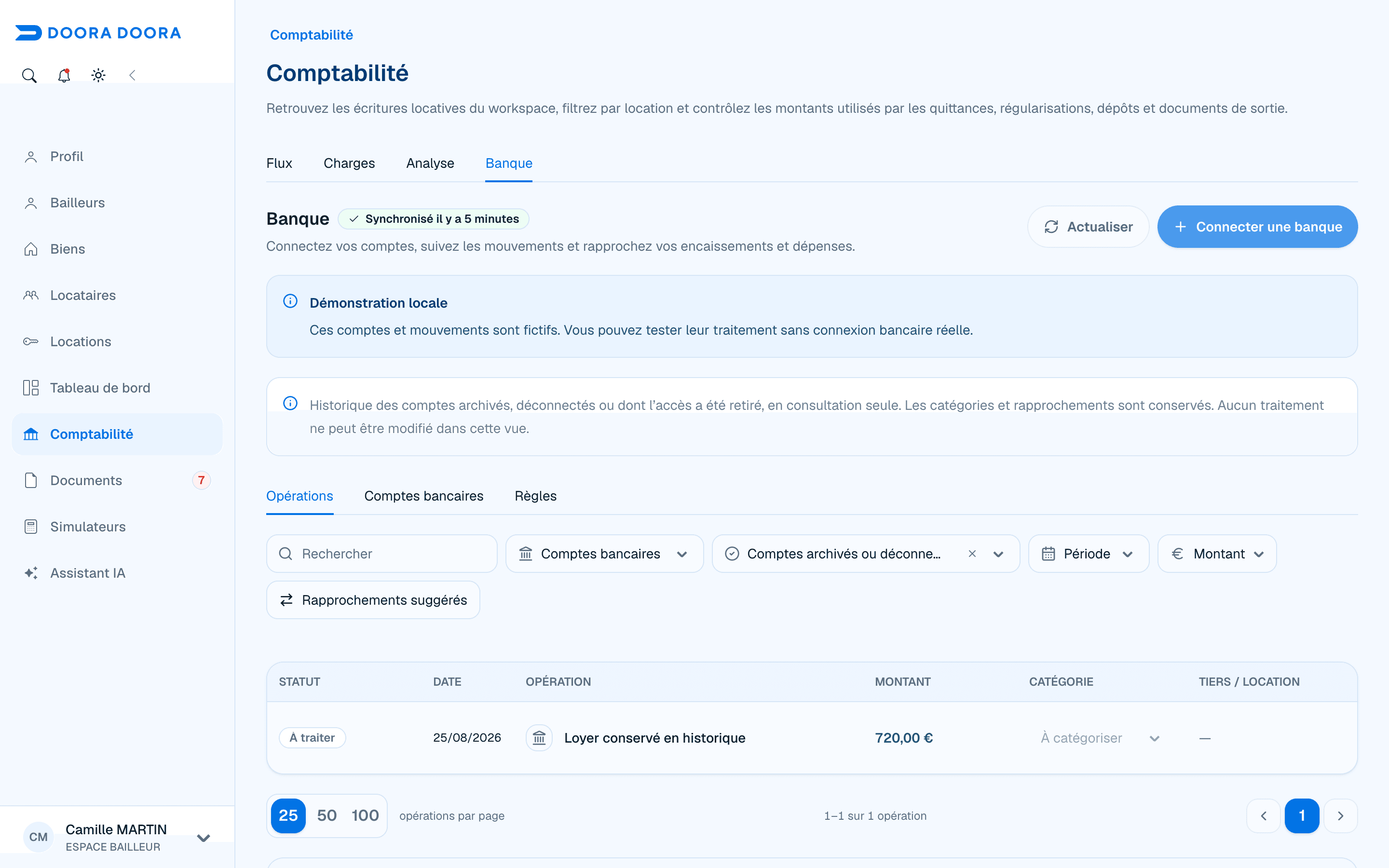Viewport: 1389px width, 868px height.
Task: Click Comptabilité breadcrumb link
Action: (x=311, y=35)
